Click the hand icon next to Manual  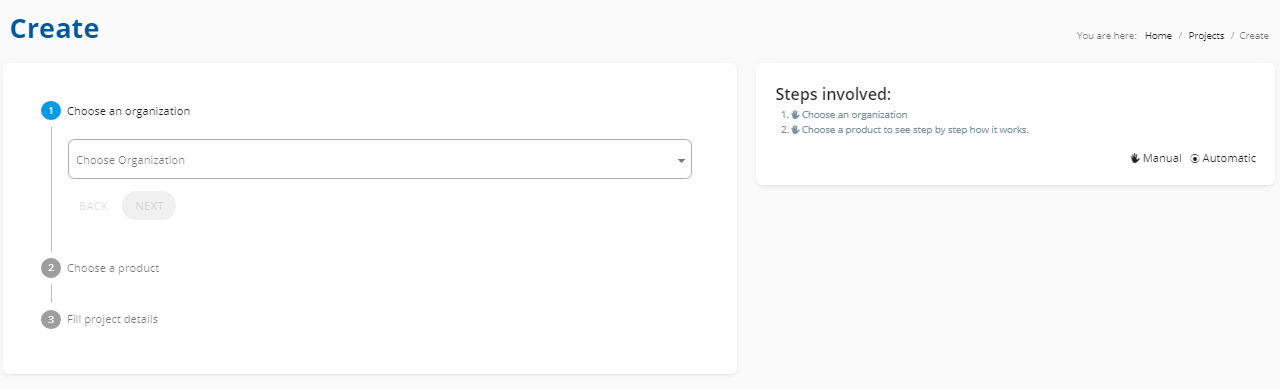click(1135, 158)
